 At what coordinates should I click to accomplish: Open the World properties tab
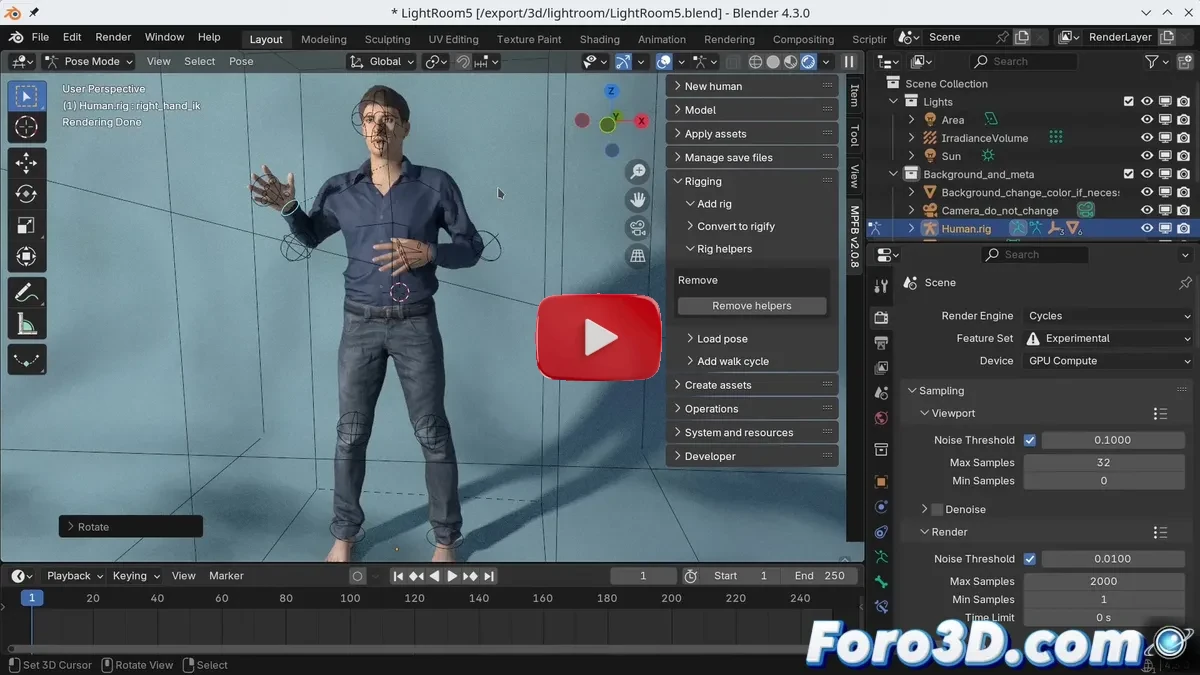[x=880, y=418]
